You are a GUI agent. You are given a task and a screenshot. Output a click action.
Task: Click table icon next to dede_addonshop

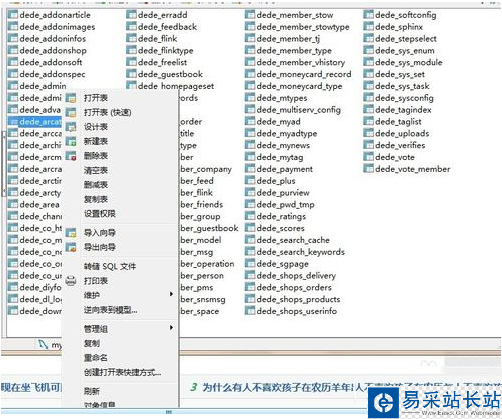13,50
